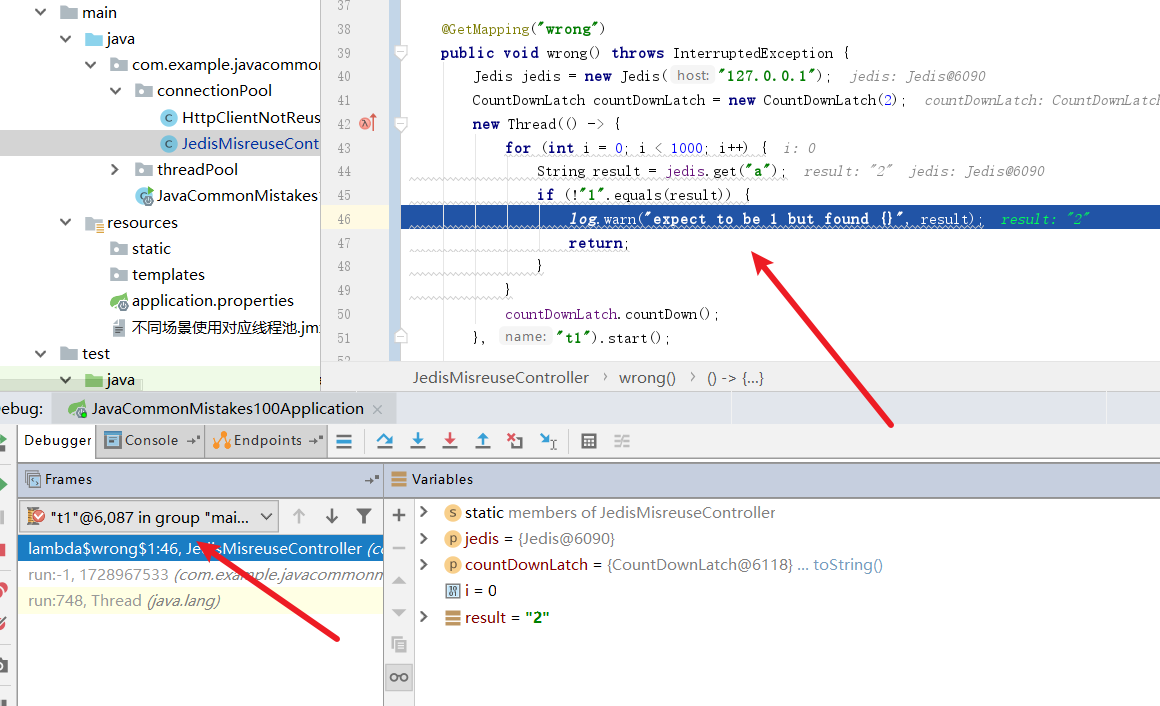Open the Evaluate Expression calculator icon
Image resolution: width=1160 pixels, height=706 pixels.
589,441
